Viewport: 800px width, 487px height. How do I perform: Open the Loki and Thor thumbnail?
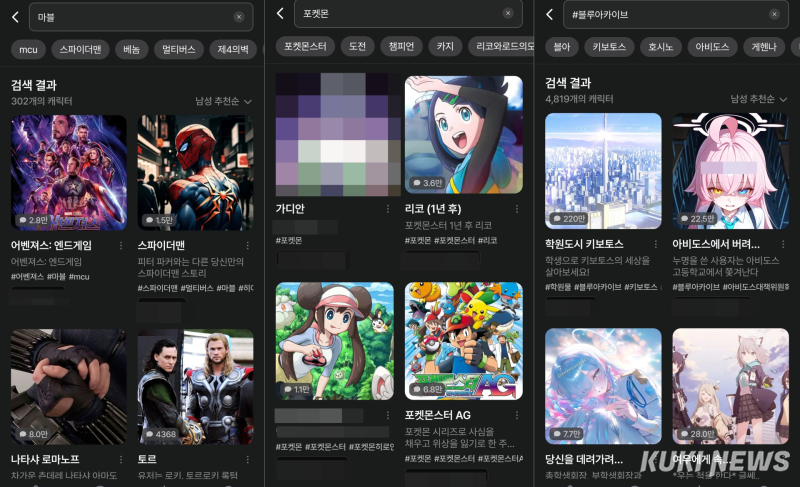click(195, 386)
